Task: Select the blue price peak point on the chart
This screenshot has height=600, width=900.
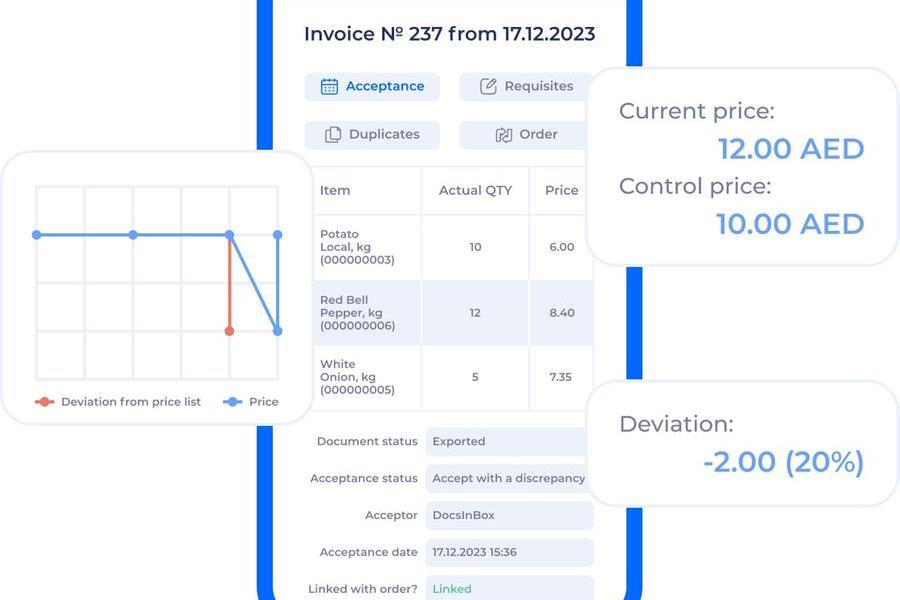Action: click(230, 232)
